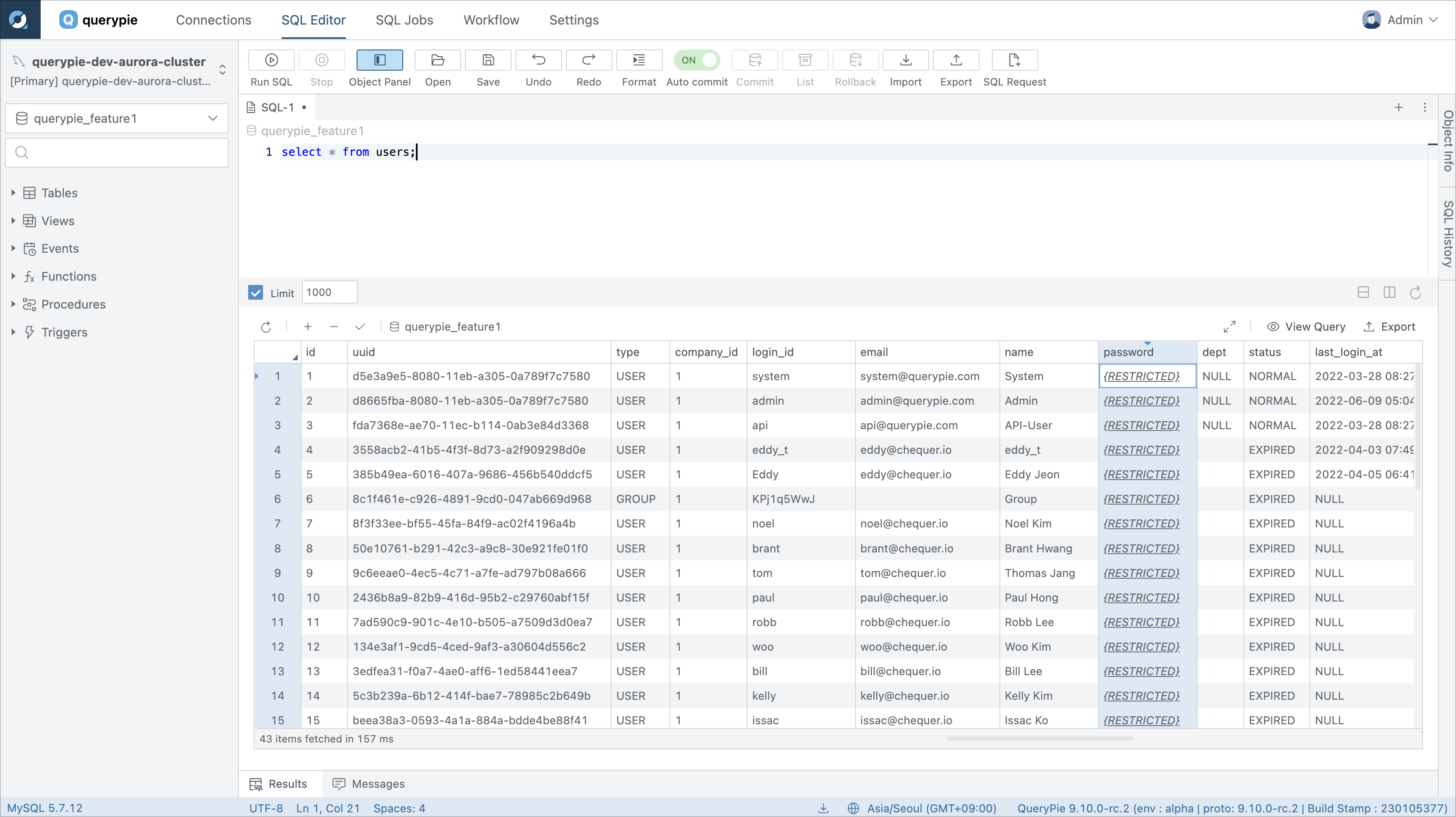This screenshot has width=1456, height=817.
Task: Import data using the Import icon
Action: pyautogui.click(x=905, y=61)
